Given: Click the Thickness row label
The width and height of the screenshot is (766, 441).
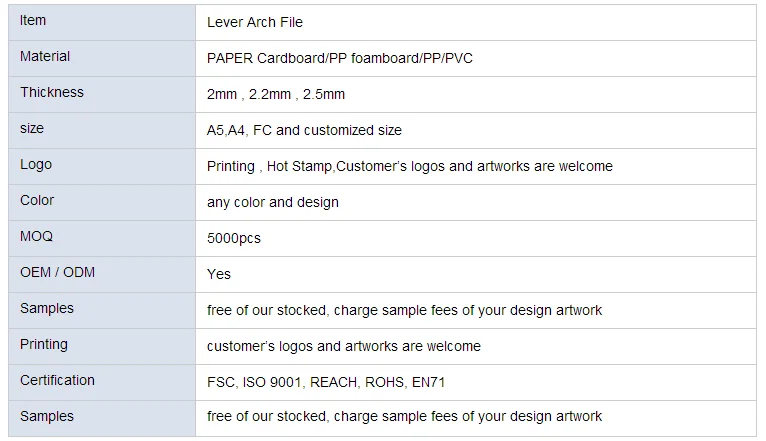Looking at the screenshot, I should pyautogui.click(x=52, y=93).
